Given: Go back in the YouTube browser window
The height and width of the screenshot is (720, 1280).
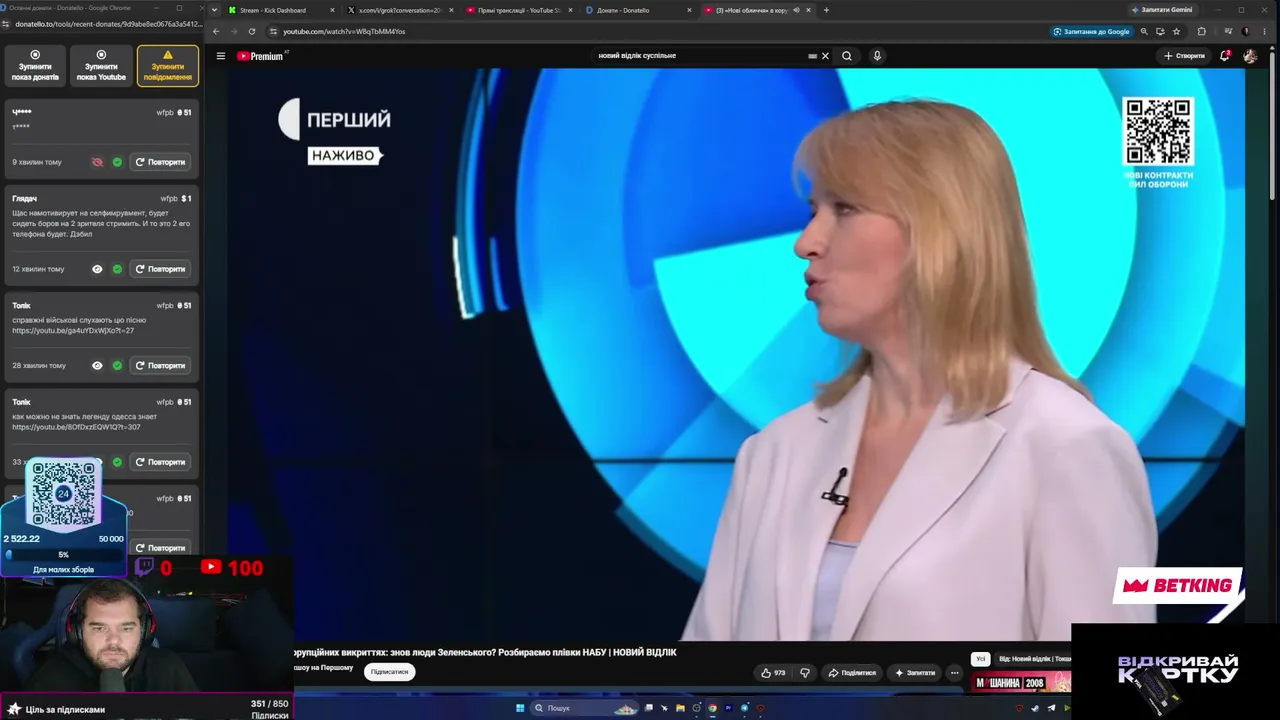Looking at the screenshot, I should [x=216, y=31].
